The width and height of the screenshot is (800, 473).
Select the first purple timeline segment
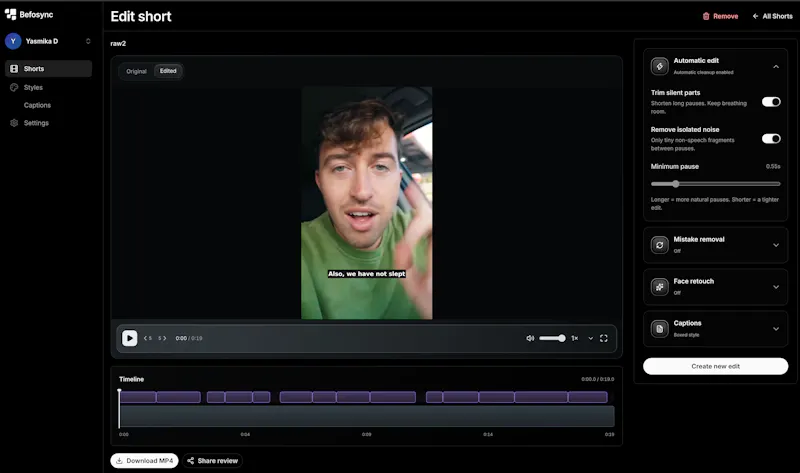[x=138, y=397]
